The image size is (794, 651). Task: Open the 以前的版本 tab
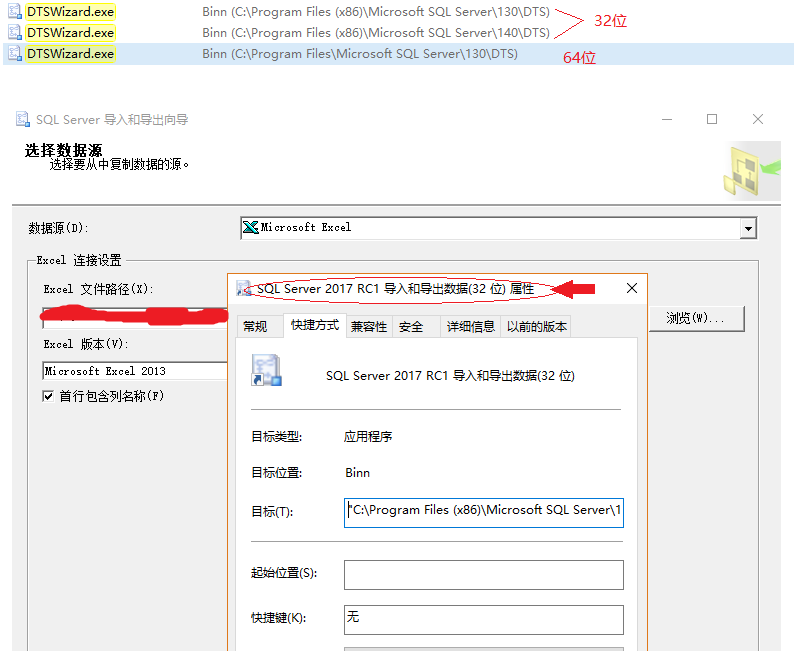click(536, 327)
